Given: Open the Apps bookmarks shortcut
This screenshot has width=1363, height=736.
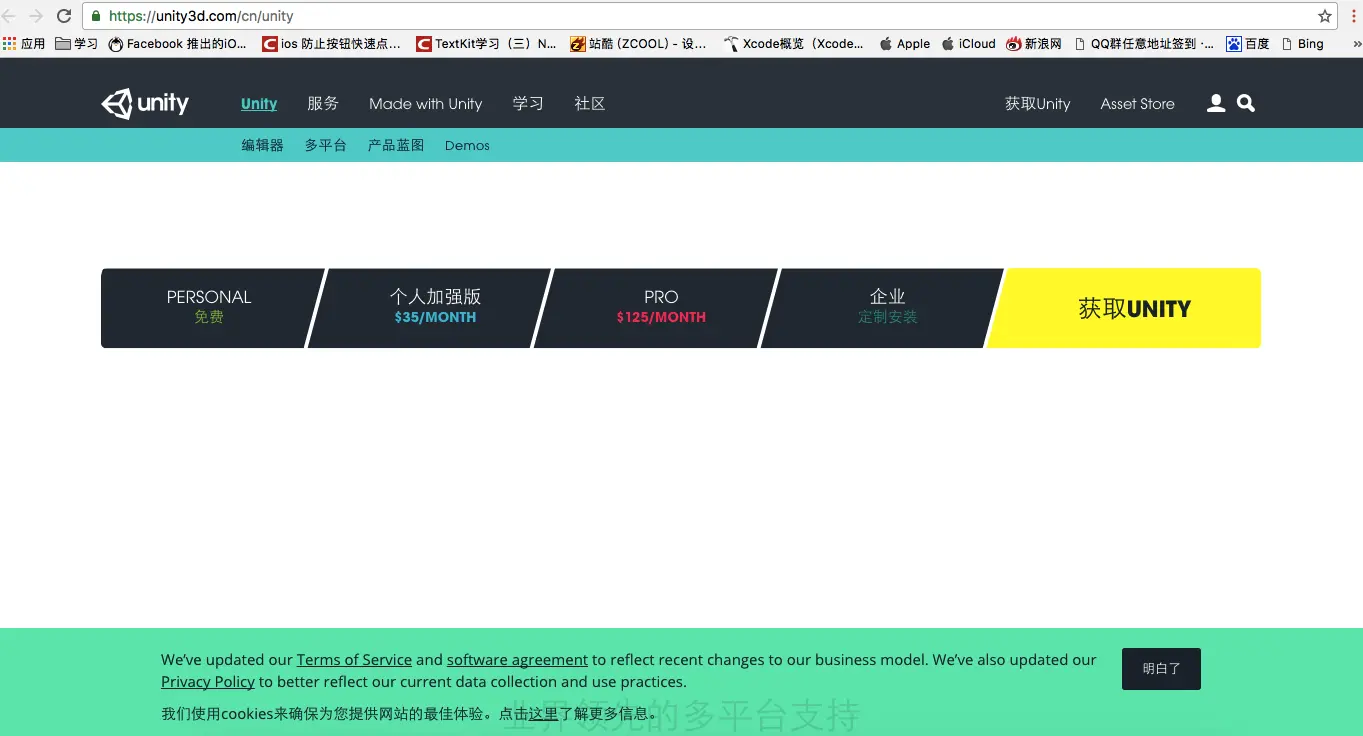Looking at the screenshot, I should click(x=25, y=44).
